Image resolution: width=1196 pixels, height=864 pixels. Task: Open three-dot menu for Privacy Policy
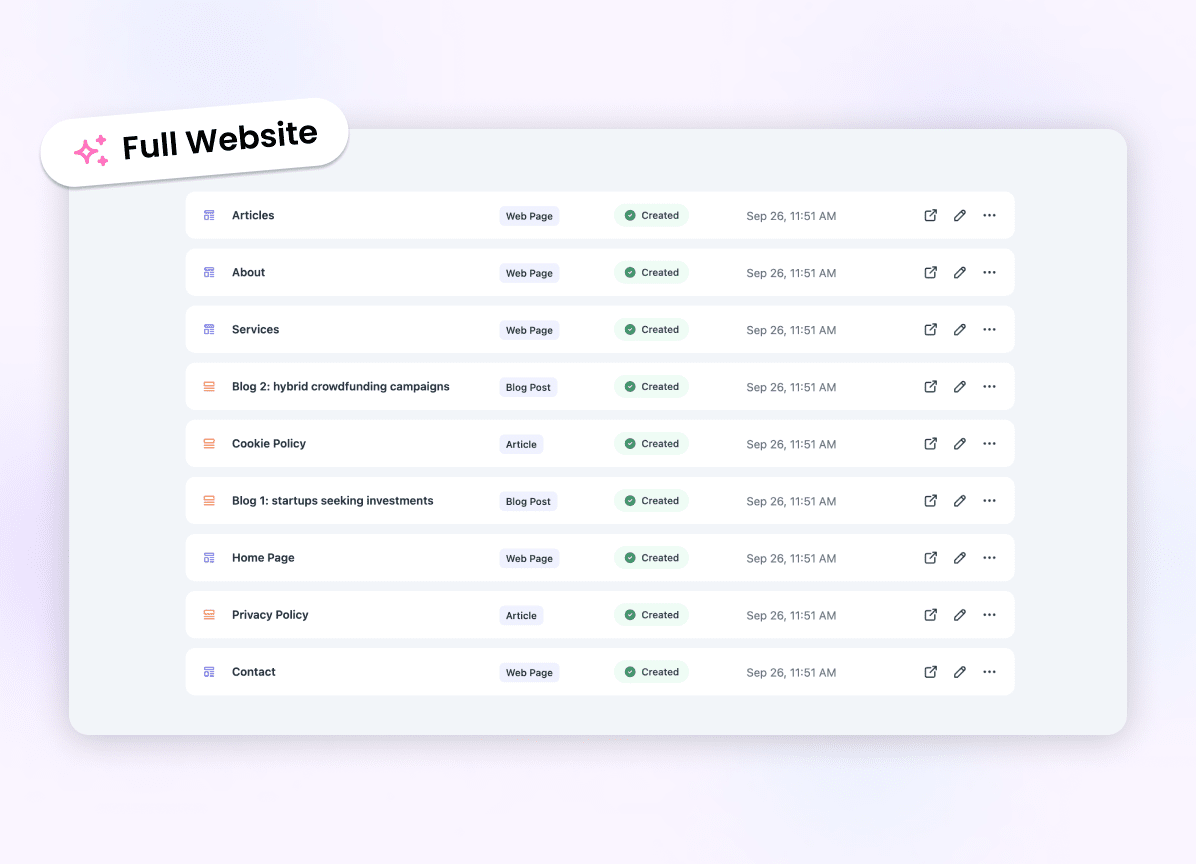pos(989,615)
